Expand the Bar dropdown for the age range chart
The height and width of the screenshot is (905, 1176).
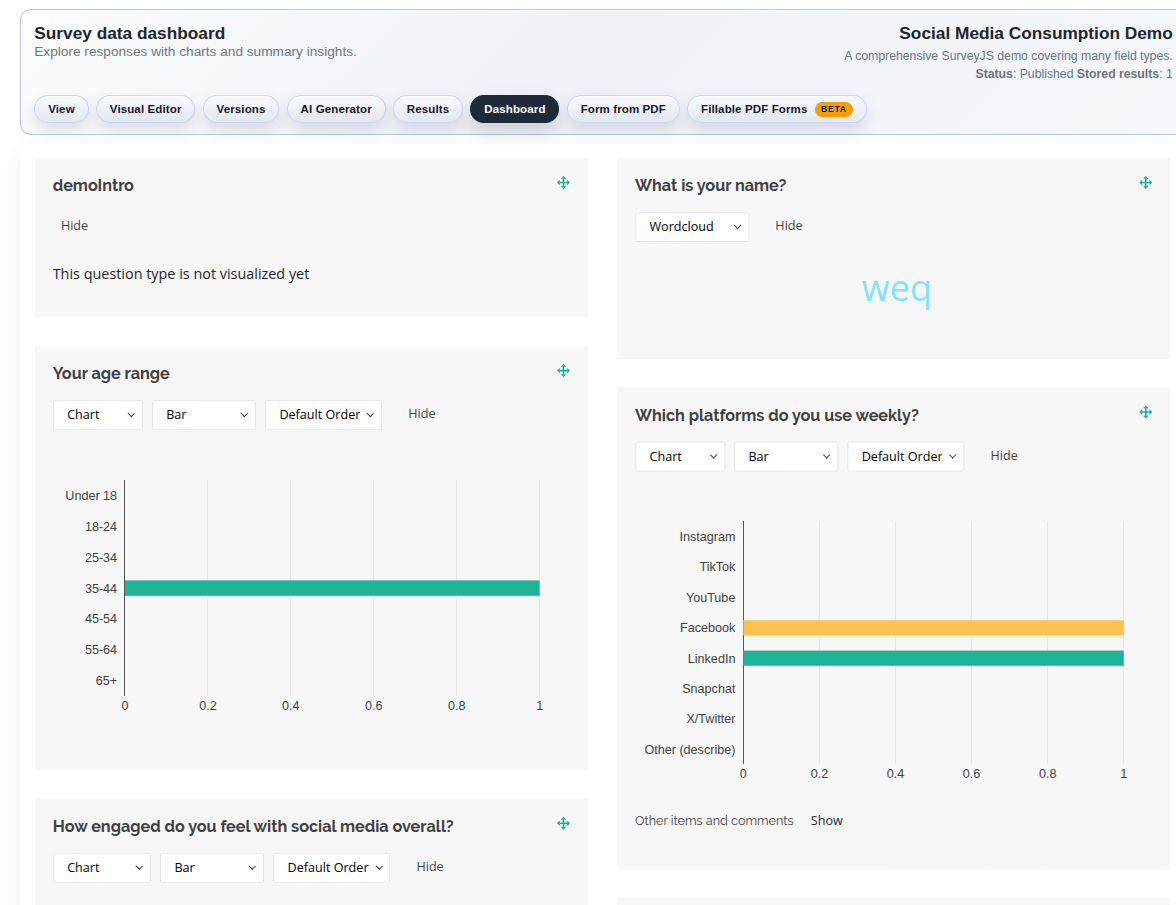click(203, 414)
